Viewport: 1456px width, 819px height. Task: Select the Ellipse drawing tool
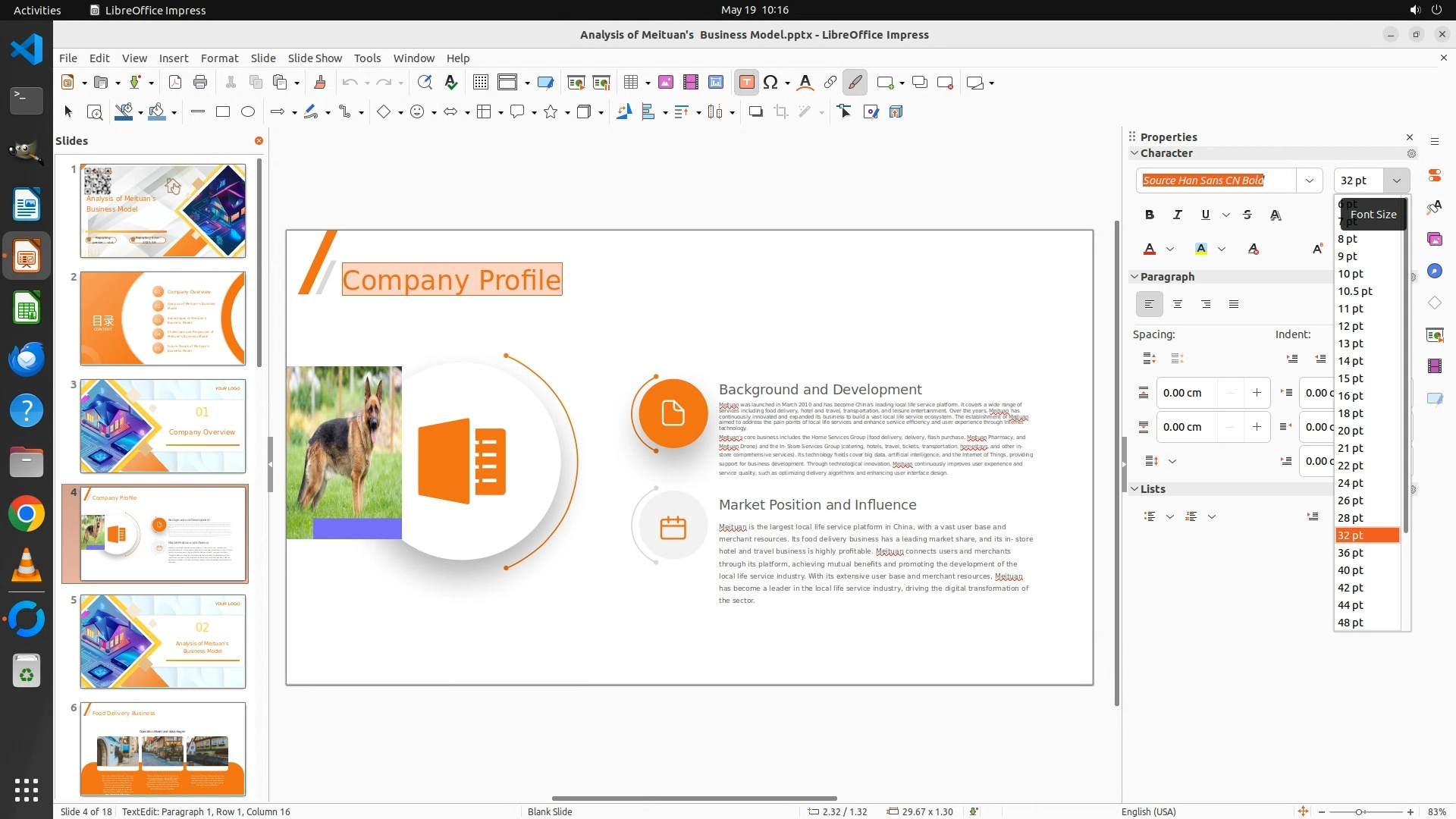pos(248,112)
